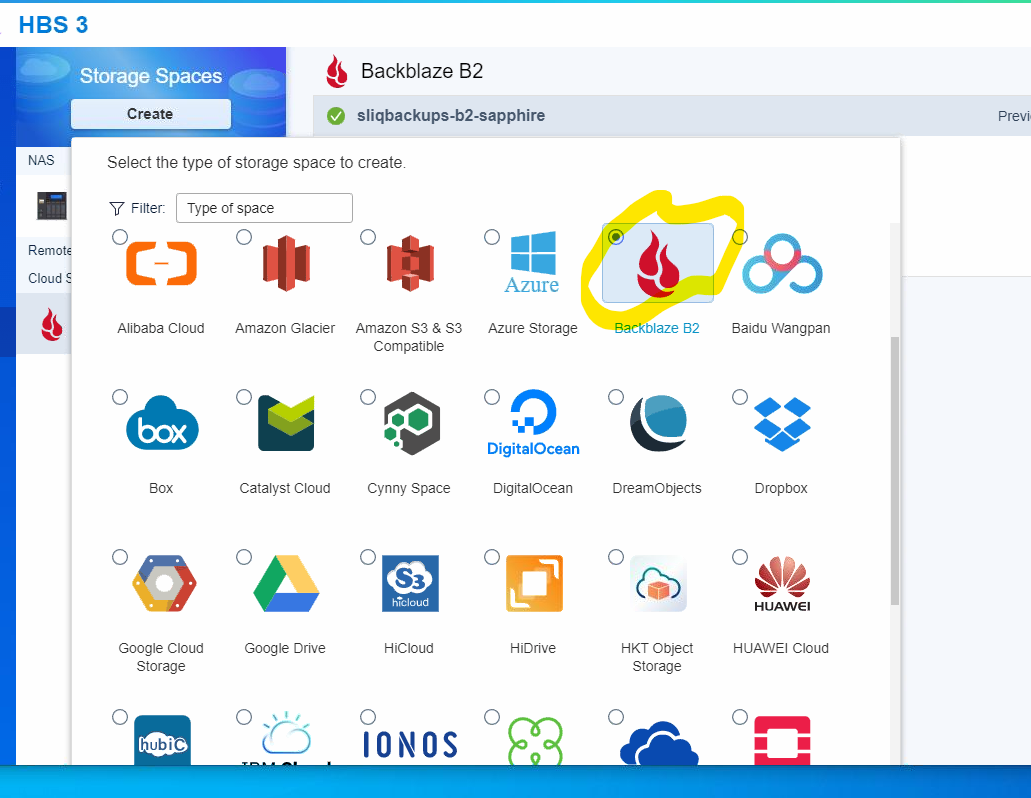Click the red OpenStack-style icon in last row
The height and width of the screenshot is (798, 1031).
(782, 740)
